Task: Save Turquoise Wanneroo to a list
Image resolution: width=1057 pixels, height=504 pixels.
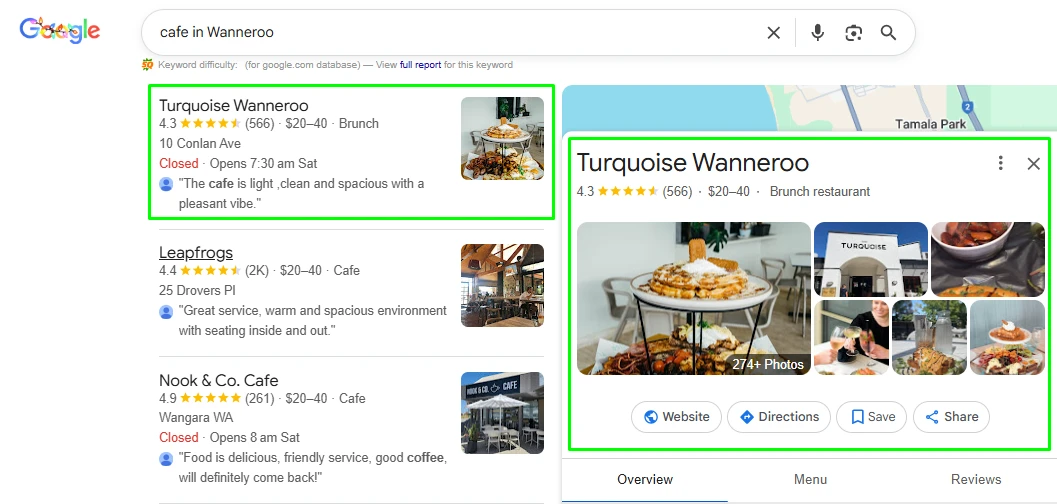Action: click(x=872, y=417)
